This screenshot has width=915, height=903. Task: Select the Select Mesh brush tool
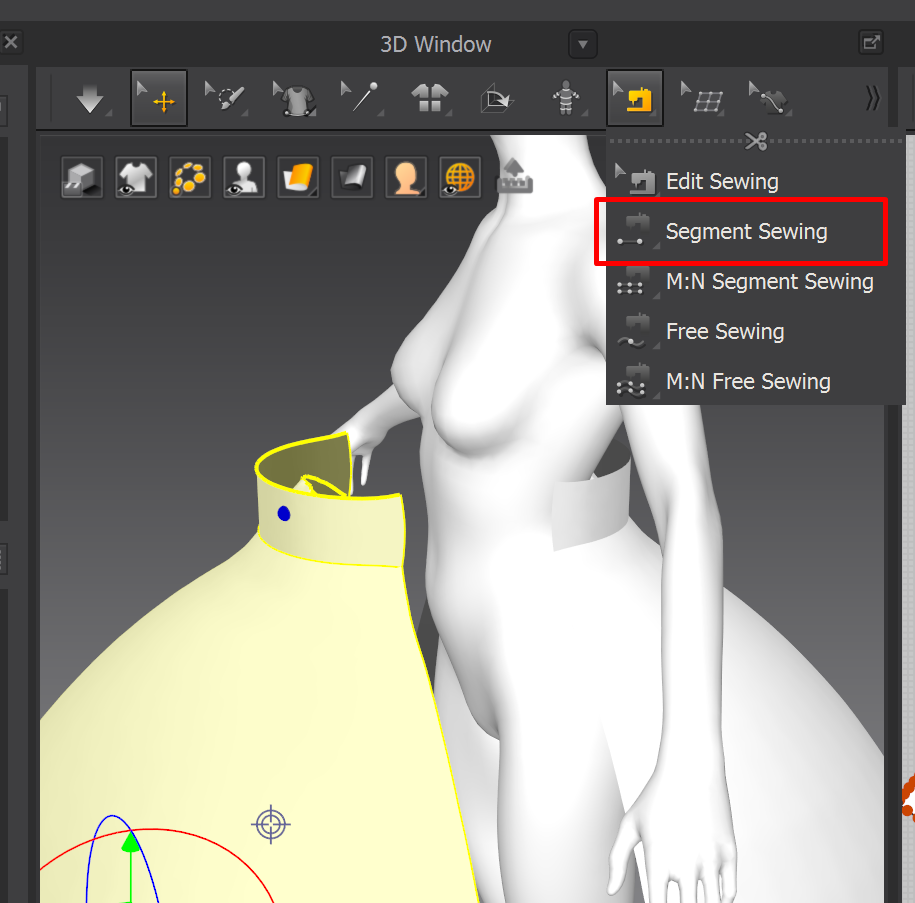pos(226,97)
